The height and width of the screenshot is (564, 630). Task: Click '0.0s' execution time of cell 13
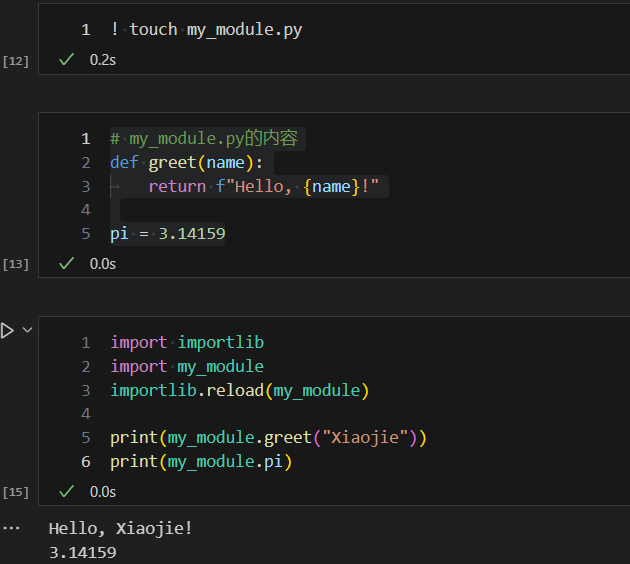[103, 264]
